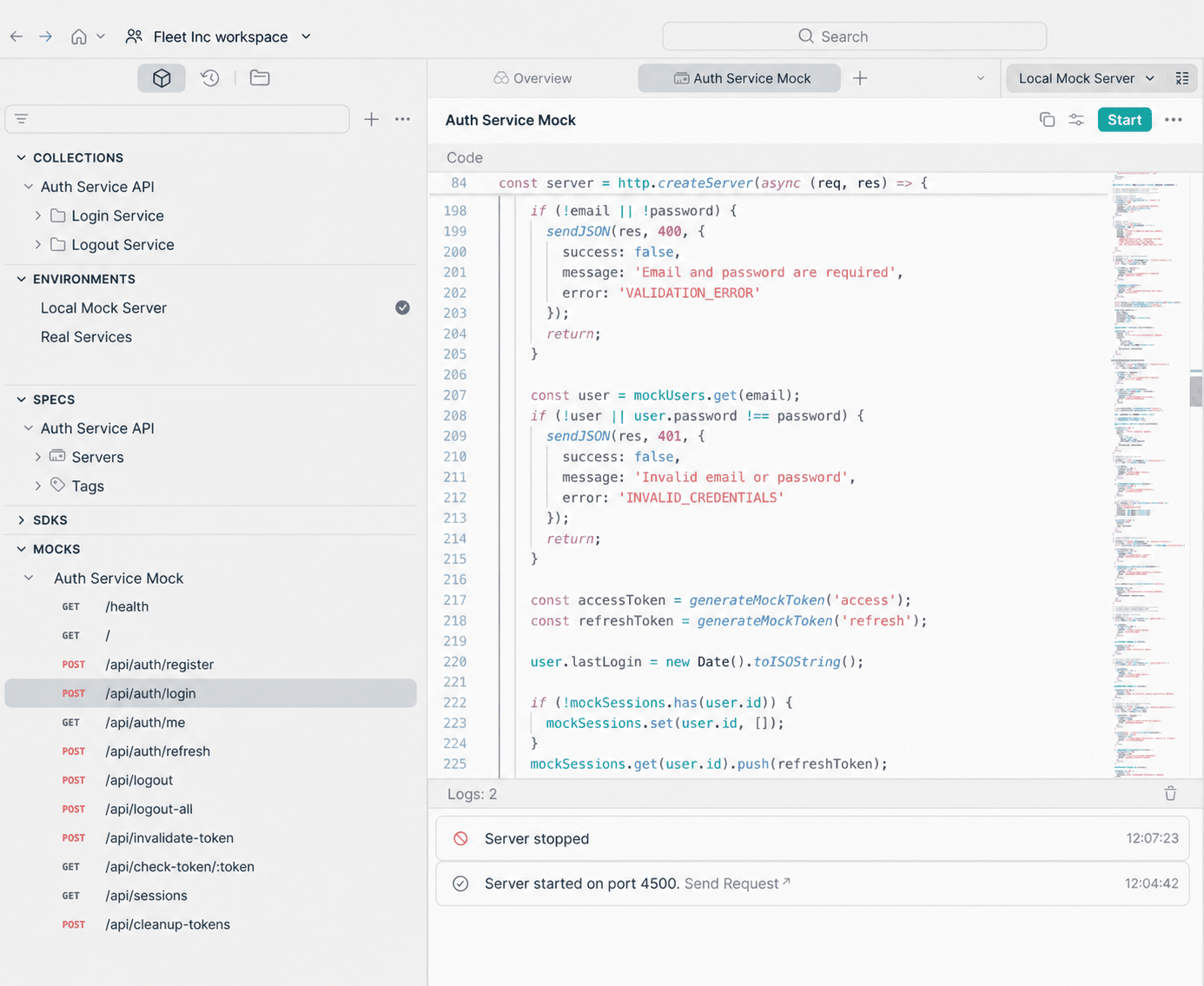This screenshot has height=986, width=1204.
Task: Select the Logs: 2 header
Action: [x=472, y=794]
